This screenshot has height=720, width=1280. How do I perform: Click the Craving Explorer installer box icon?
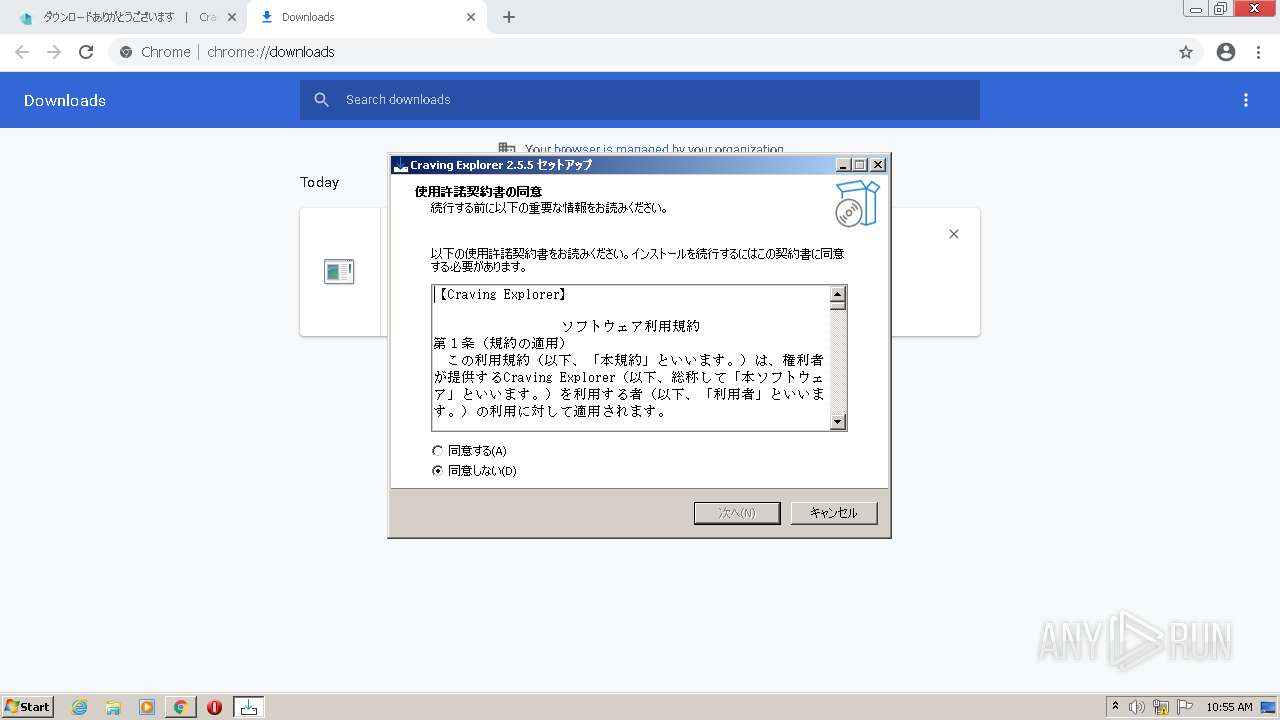click(857, 204)
